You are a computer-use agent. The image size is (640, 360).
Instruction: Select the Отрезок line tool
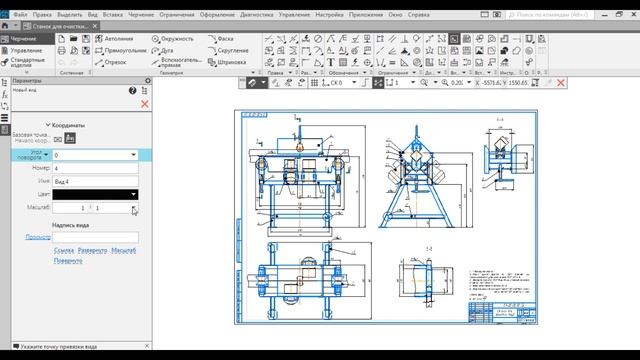(111, 62)
